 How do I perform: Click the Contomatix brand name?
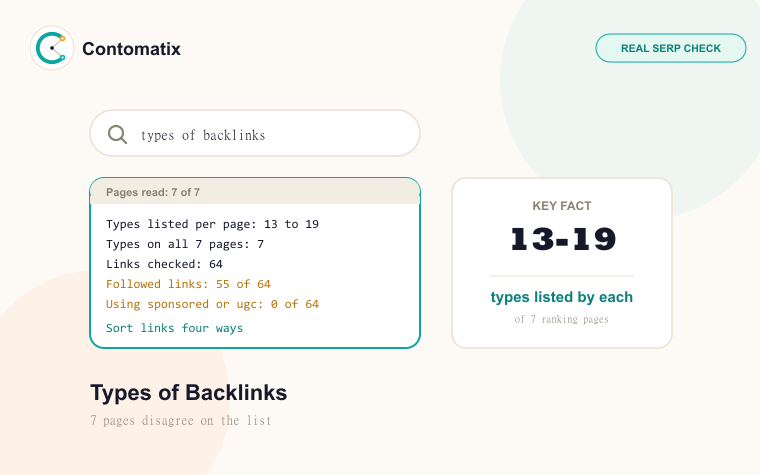point(131,48)
